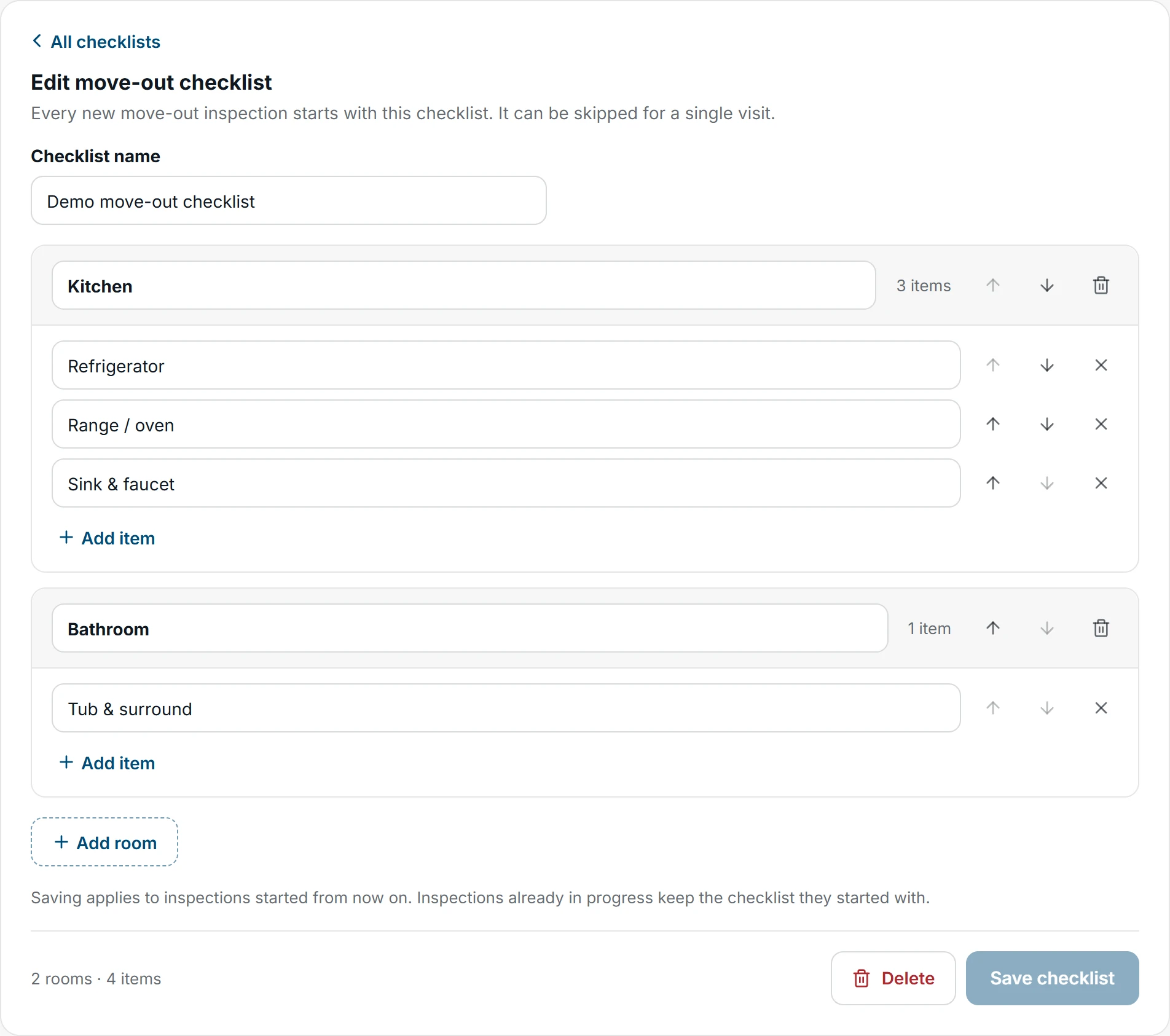1170x1036 pixels.
Task: Click the '1 item' count label
Action: pos(929,629)
